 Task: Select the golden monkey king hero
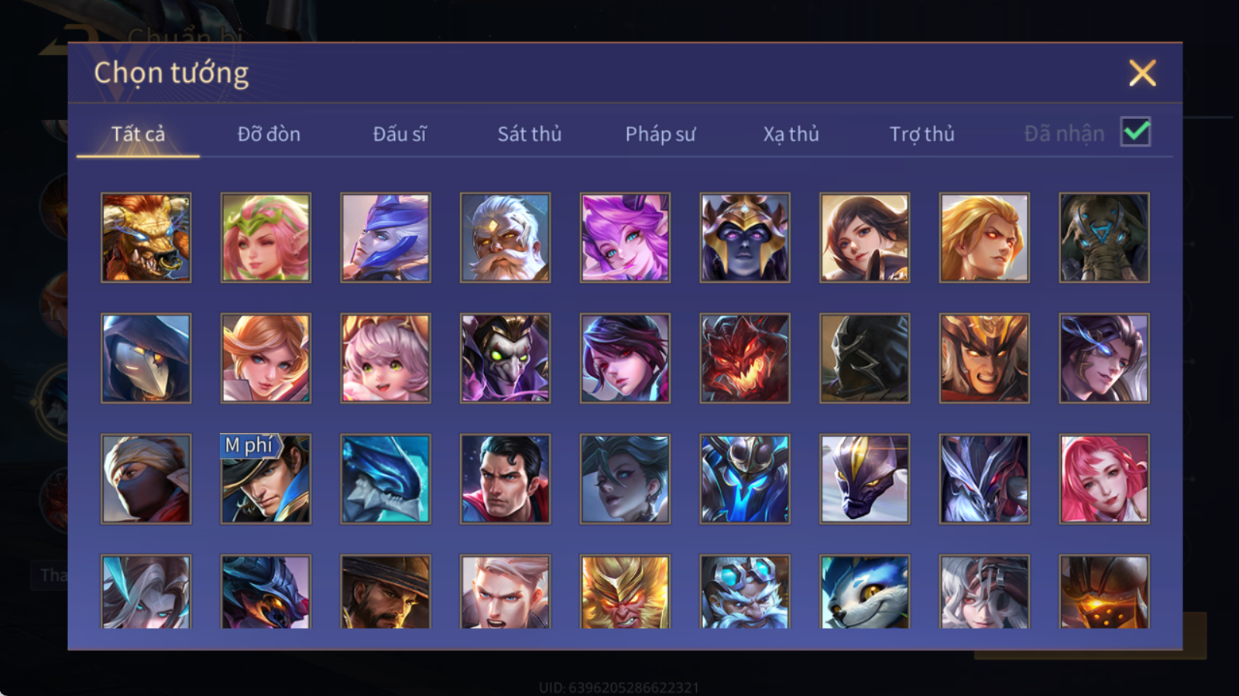tap(625, 592)
